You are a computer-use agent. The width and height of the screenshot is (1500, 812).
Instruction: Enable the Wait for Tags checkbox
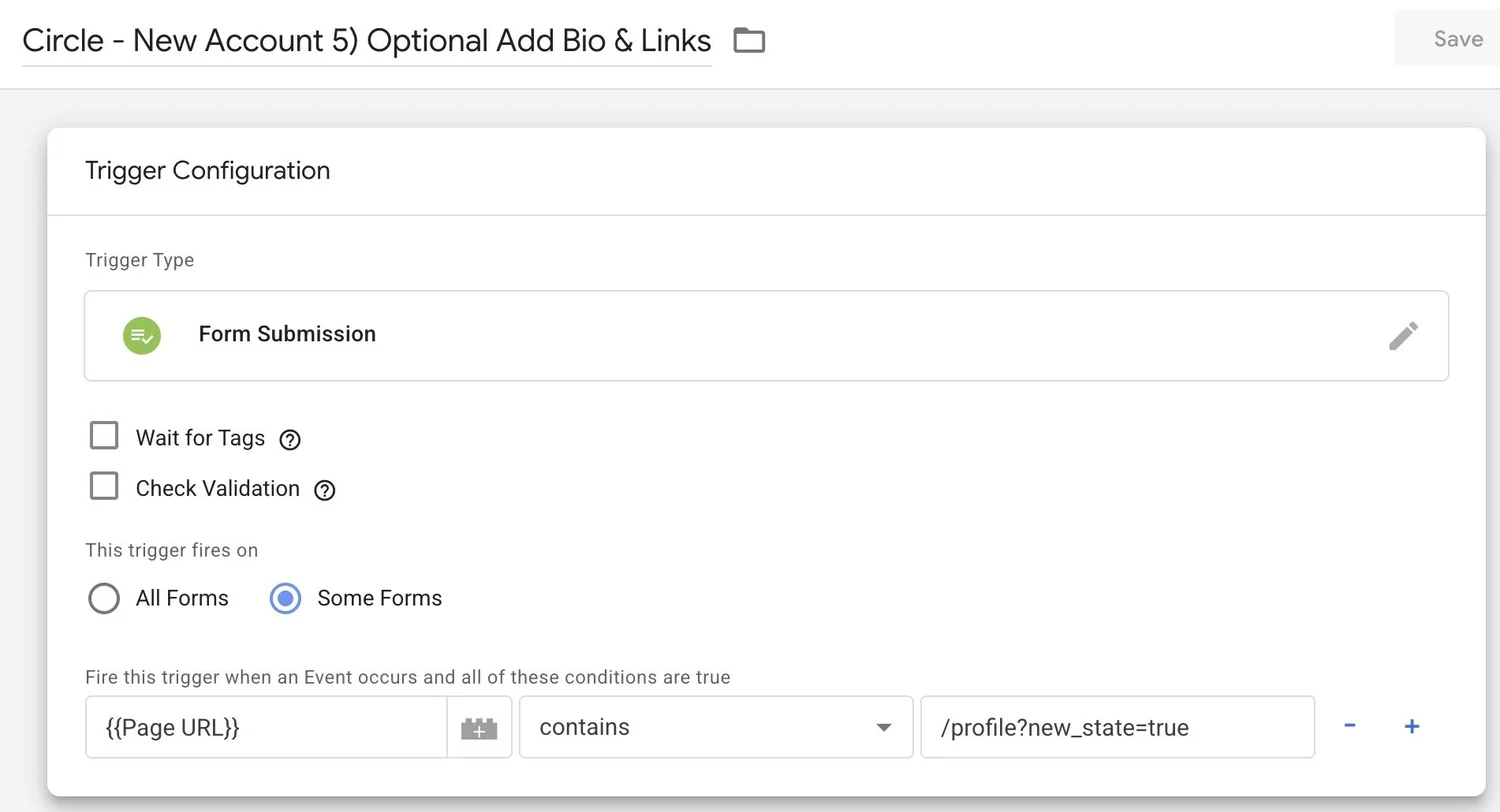pyautogui.click(x=104, y=436)
